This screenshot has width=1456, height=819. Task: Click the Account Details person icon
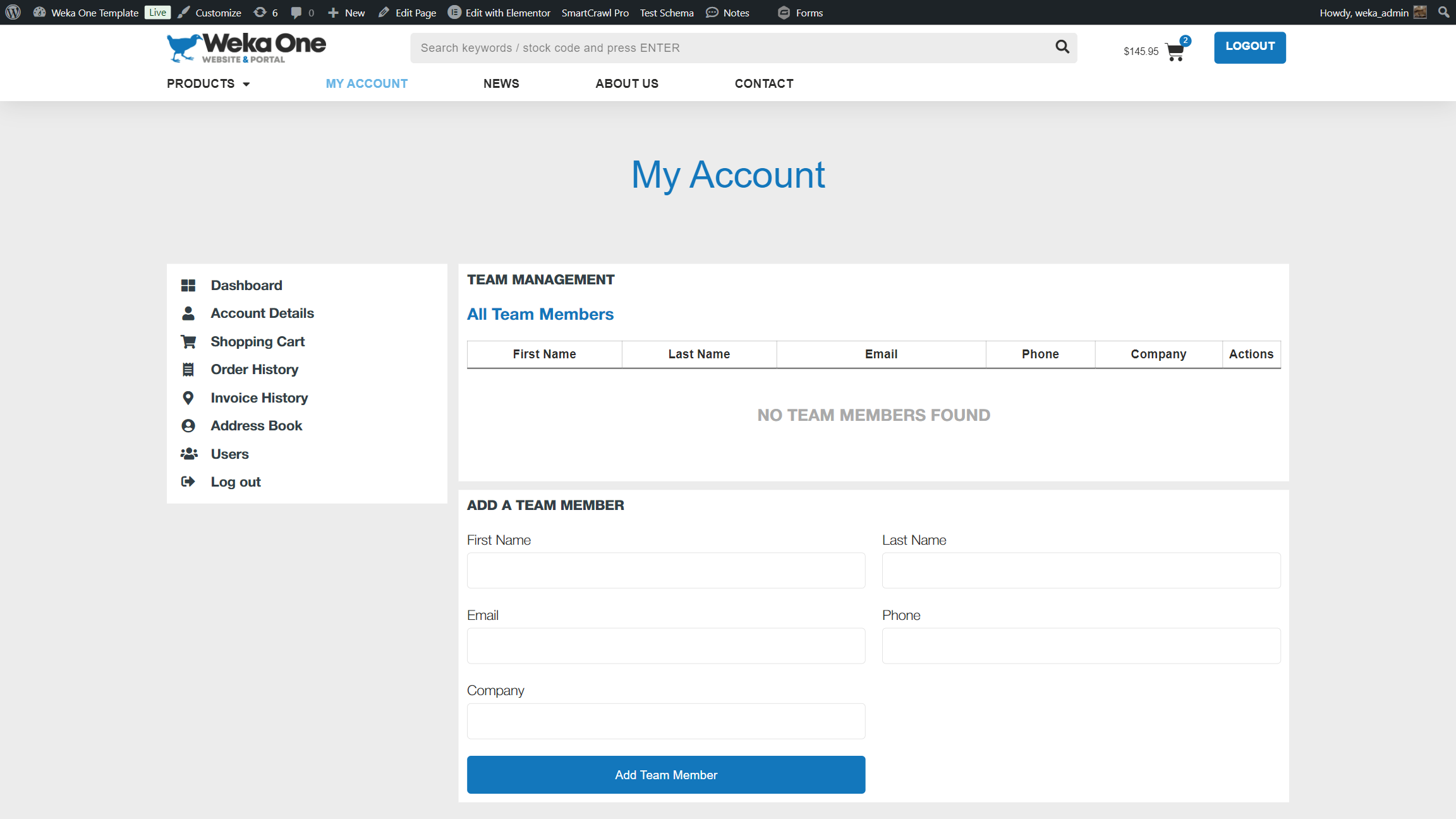pyautogui.click(x=188, y=313)
